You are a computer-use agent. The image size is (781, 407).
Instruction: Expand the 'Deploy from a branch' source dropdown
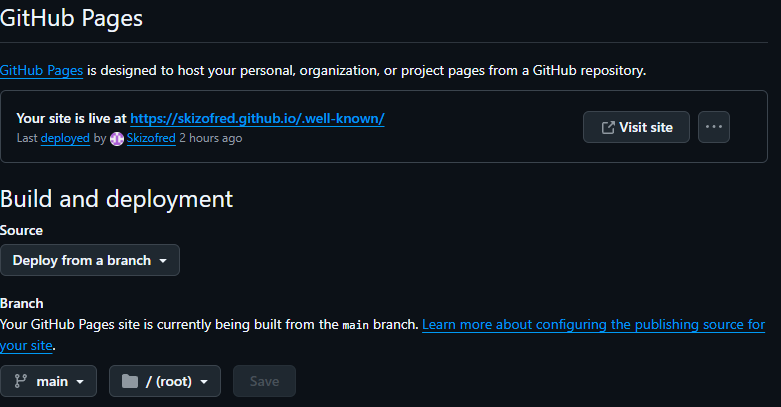click(x=90, y=260)
